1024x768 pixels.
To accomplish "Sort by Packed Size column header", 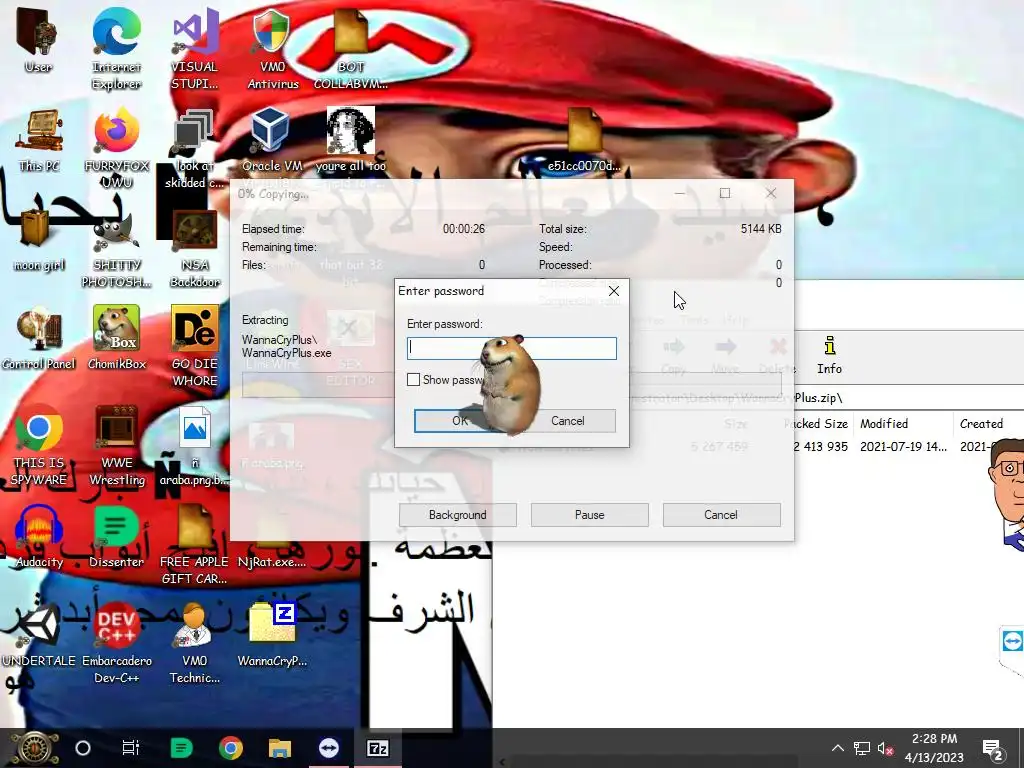I will (816, 424).
